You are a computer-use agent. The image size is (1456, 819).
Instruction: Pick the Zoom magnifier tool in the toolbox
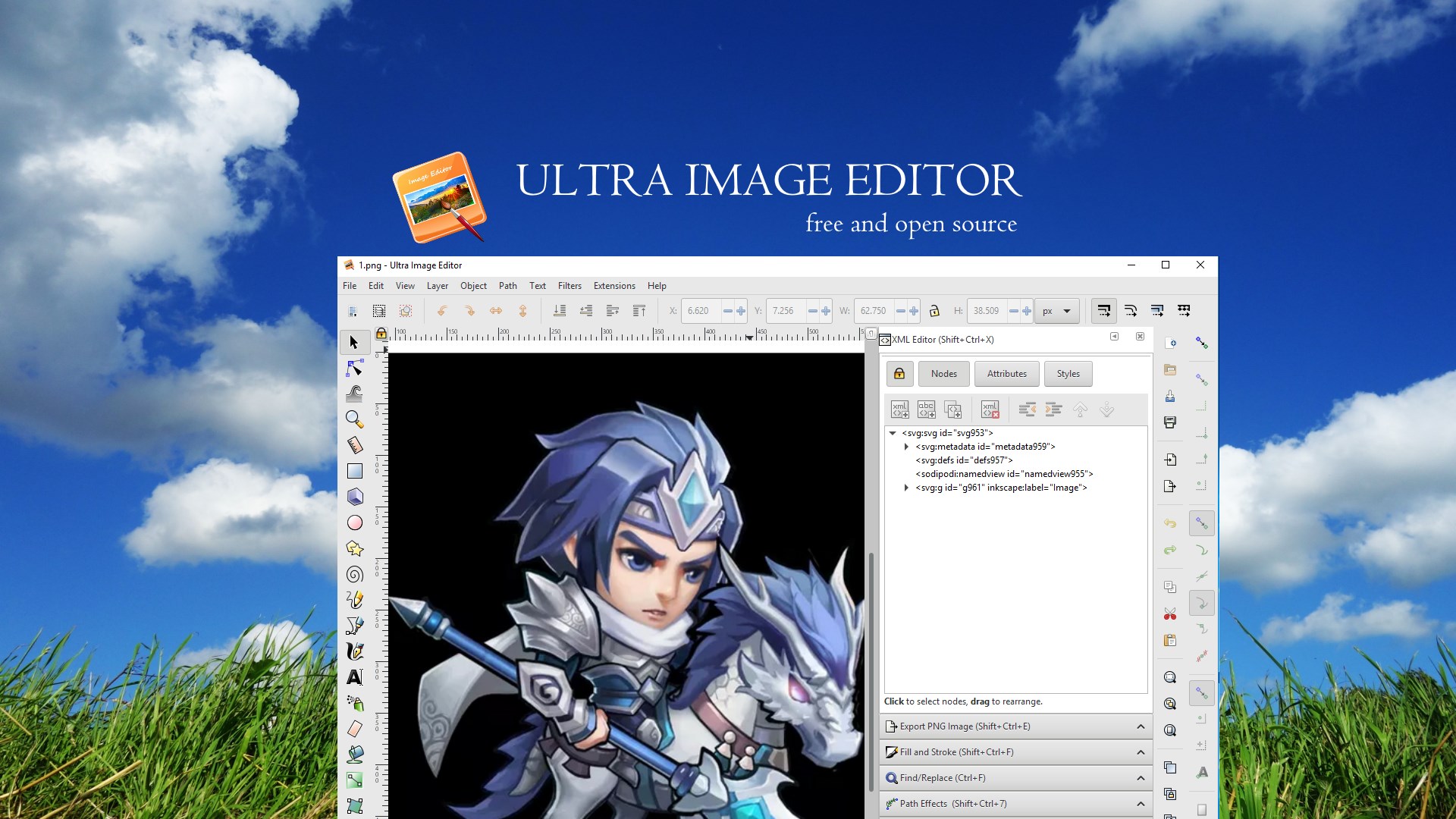click(x=354, y=419)
